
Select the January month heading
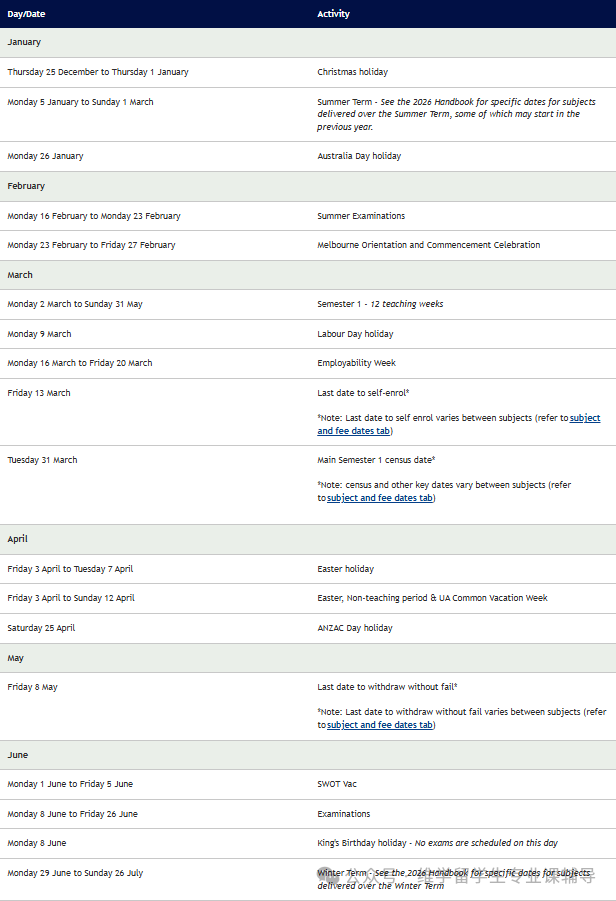point(24,42)
